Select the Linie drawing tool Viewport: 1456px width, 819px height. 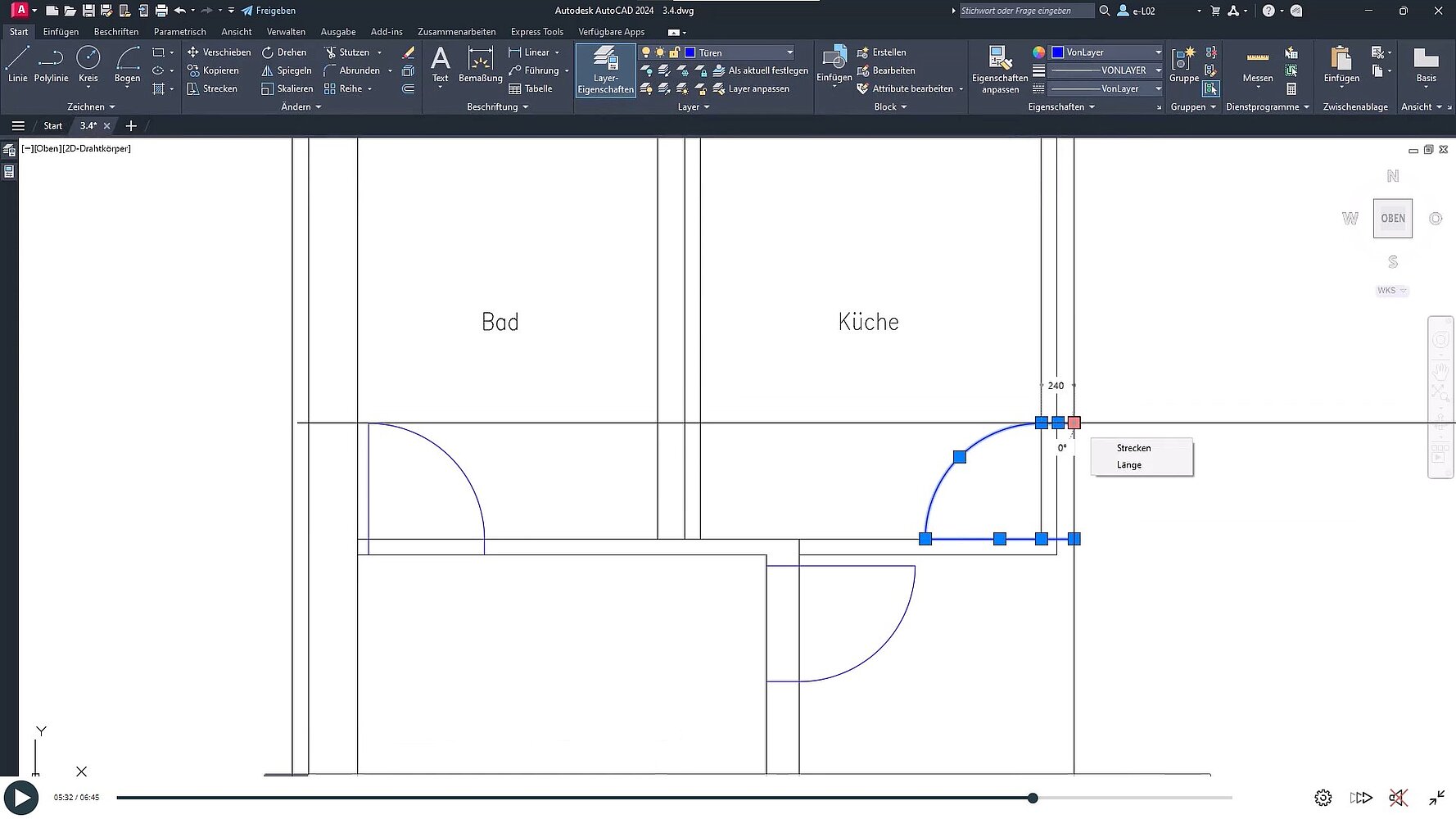pyautogui.click(x=17, y=64)
